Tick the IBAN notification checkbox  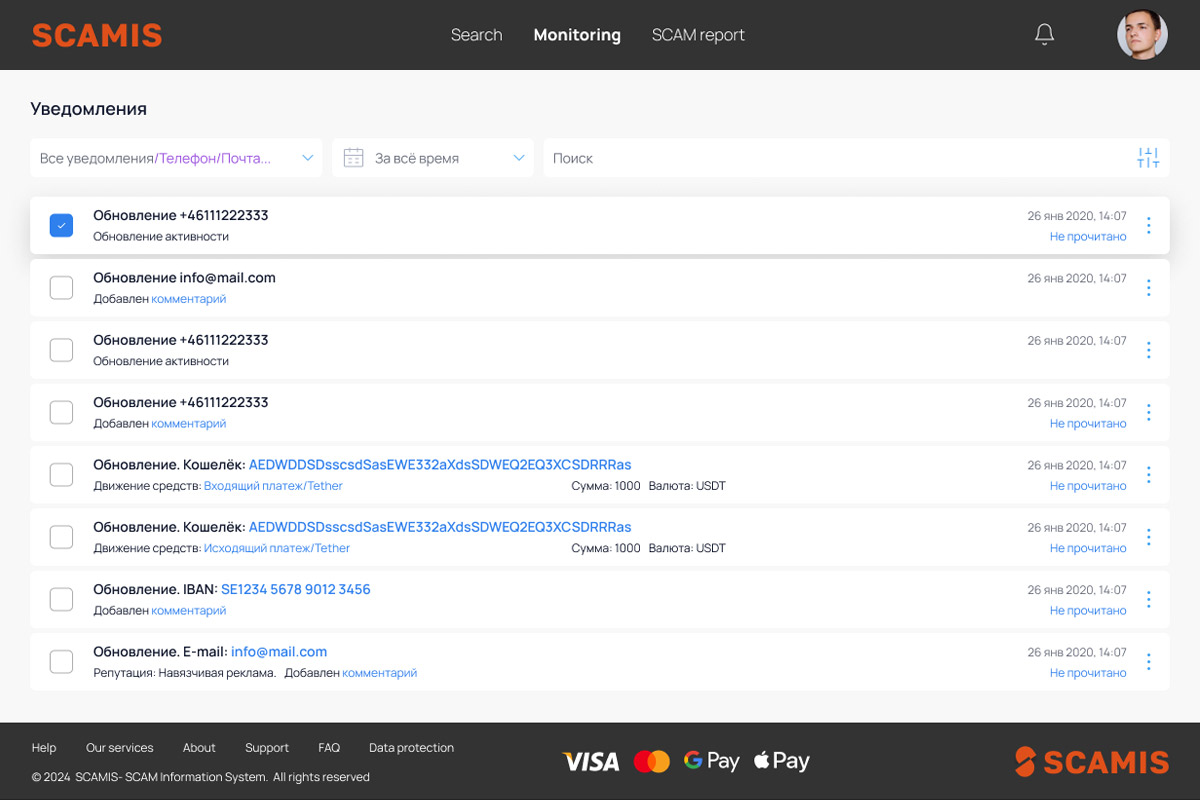click(61, 600)
